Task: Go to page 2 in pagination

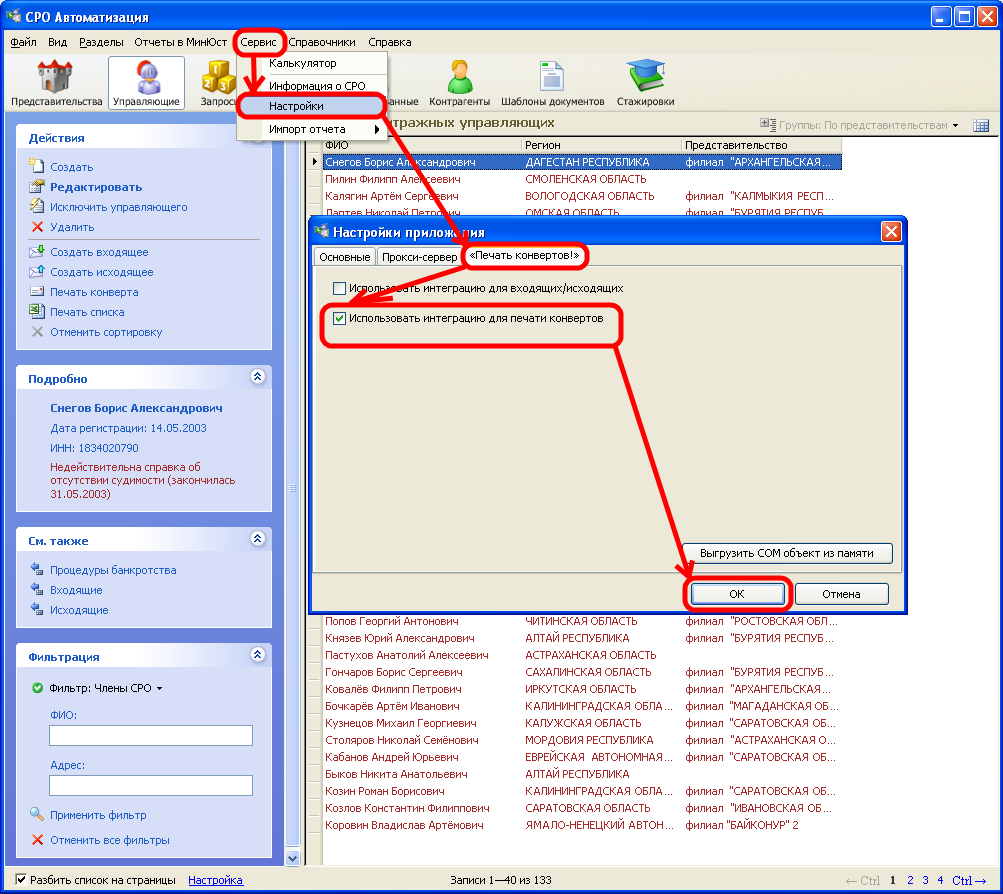Action: click(x=910, y=880)
